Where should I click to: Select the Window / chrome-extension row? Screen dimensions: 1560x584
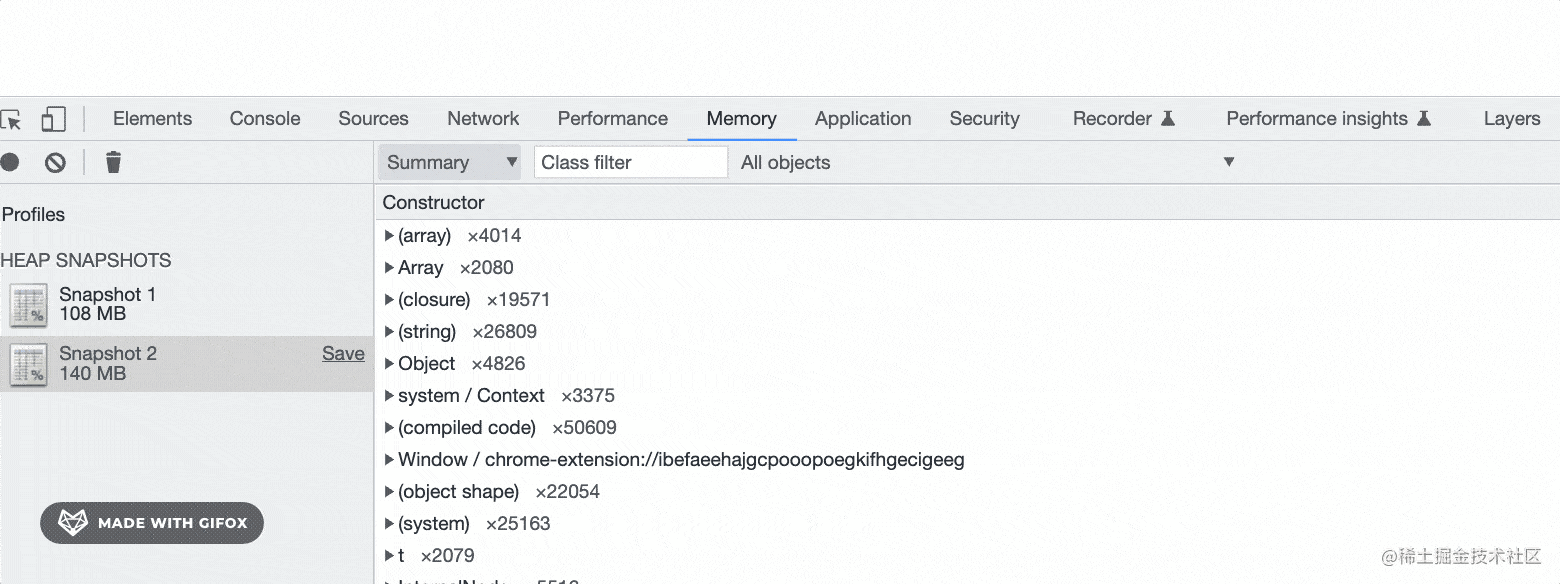(x=680, y=460)
